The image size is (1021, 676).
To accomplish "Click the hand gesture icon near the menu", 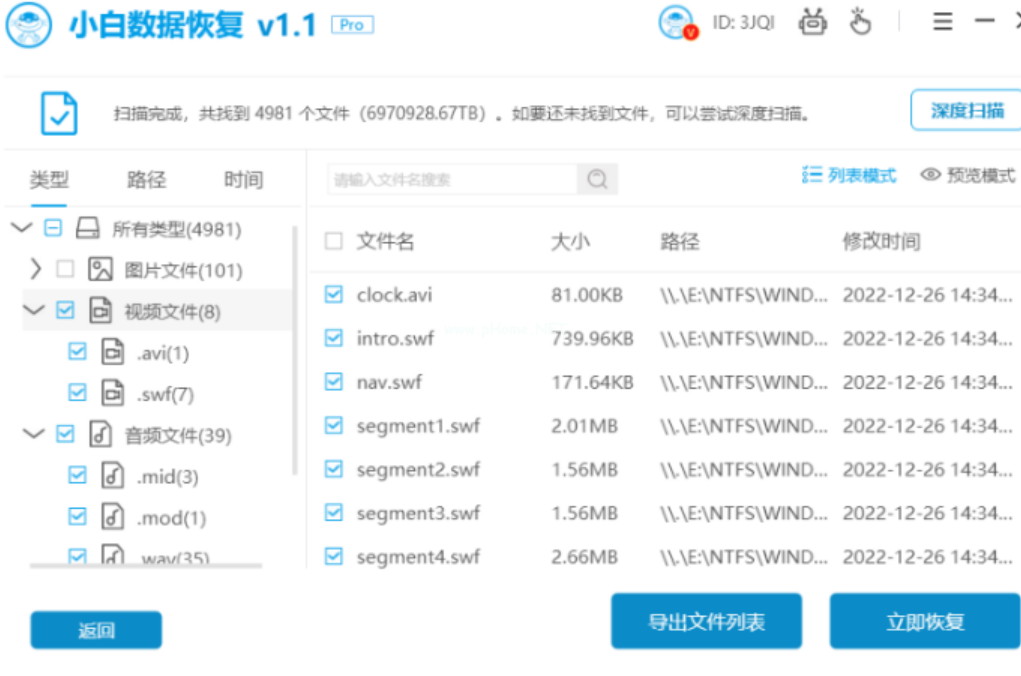I will tap(861, 22).
